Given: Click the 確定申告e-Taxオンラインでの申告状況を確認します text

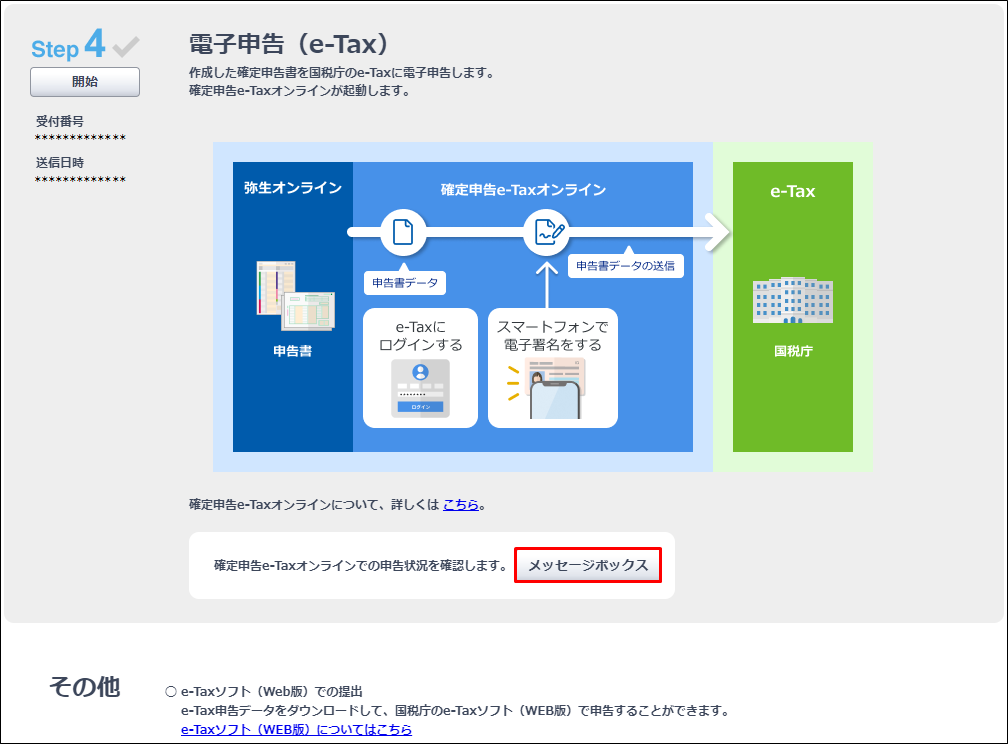Looking at the screenshot, I should click(x=361, y=566).
